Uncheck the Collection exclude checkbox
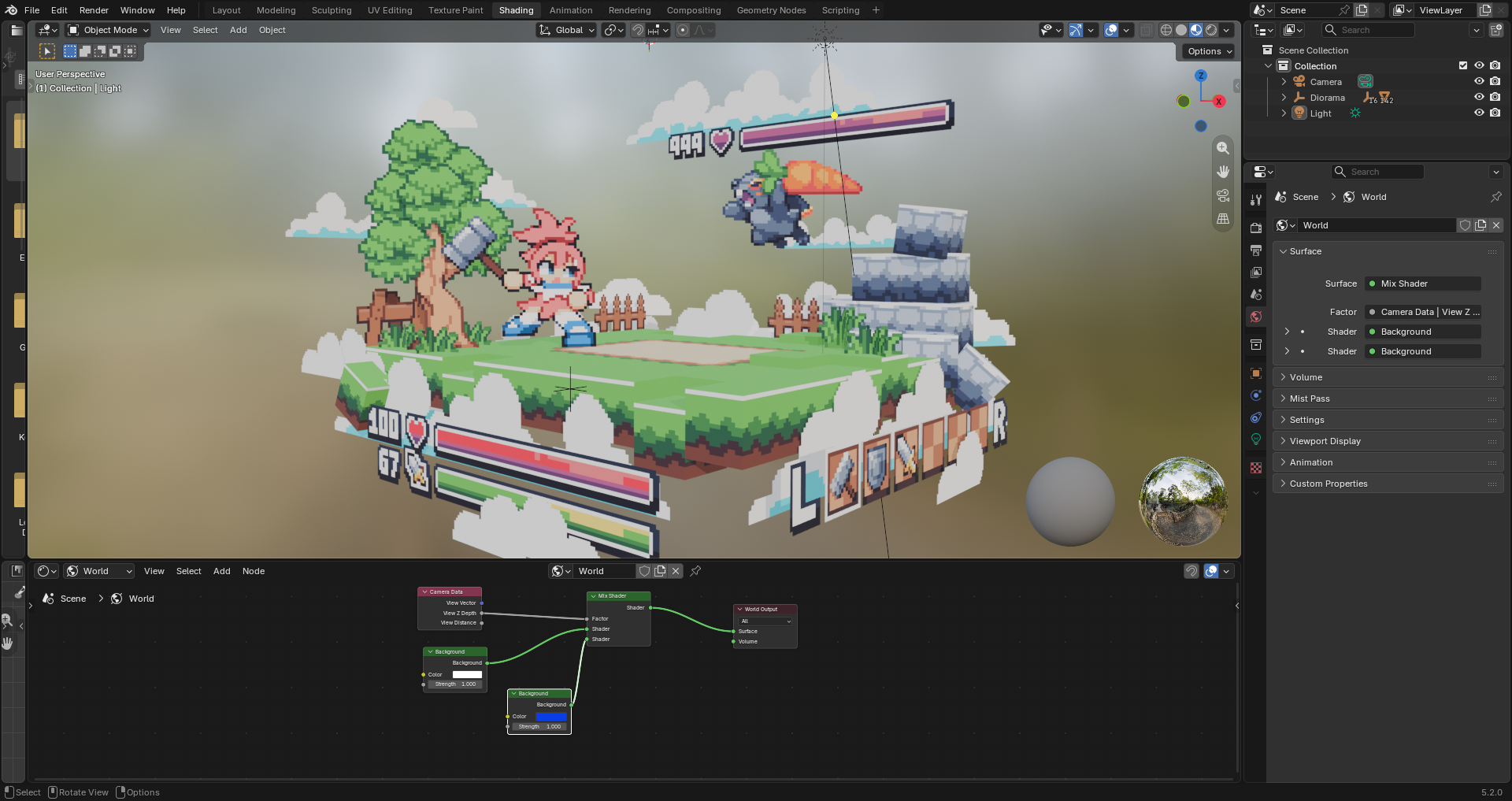This screenshot has width=1512, height=801. click(1463, 65)
